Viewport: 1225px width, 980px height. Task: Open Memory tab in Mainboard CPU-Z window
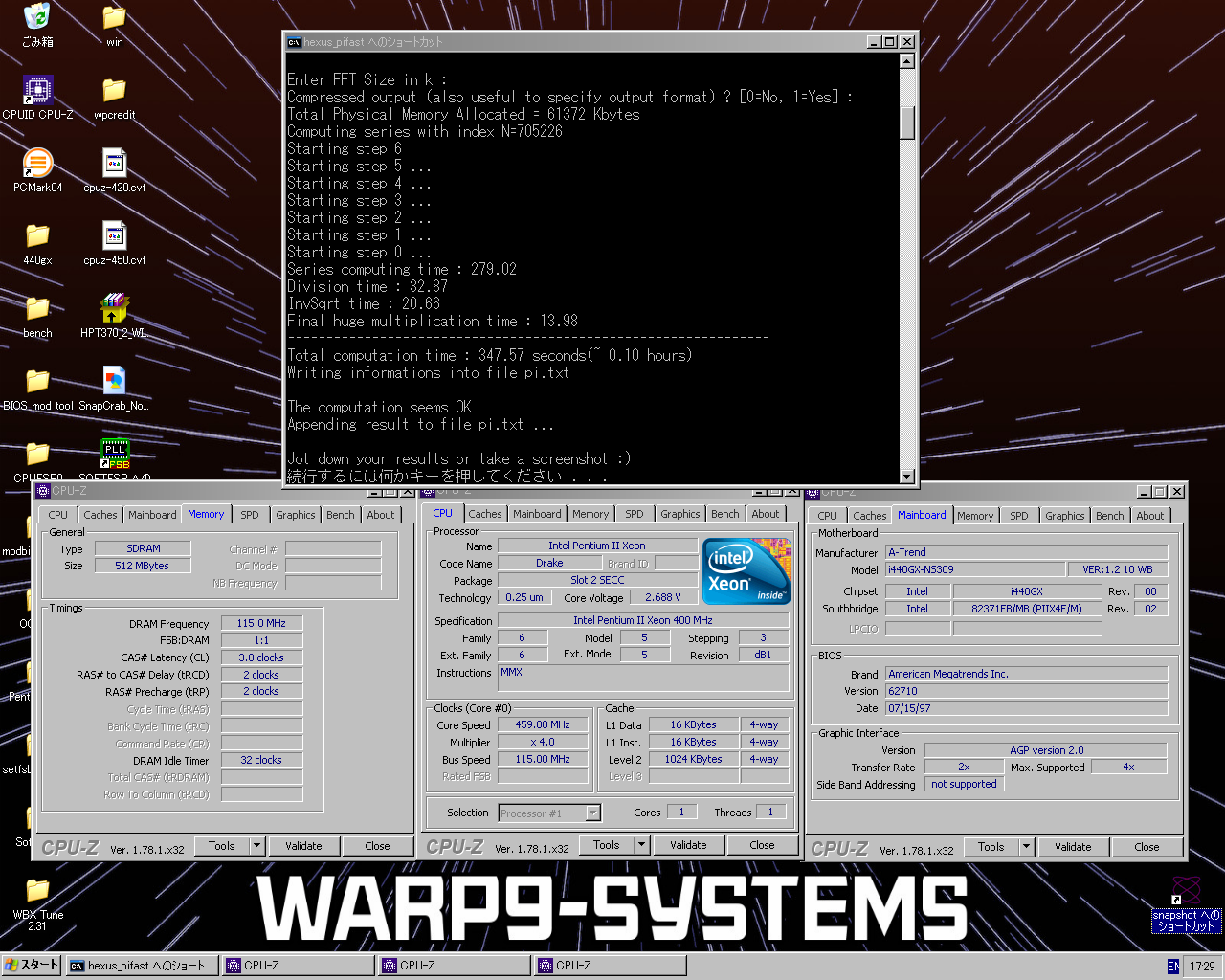(x=975, y=516)
